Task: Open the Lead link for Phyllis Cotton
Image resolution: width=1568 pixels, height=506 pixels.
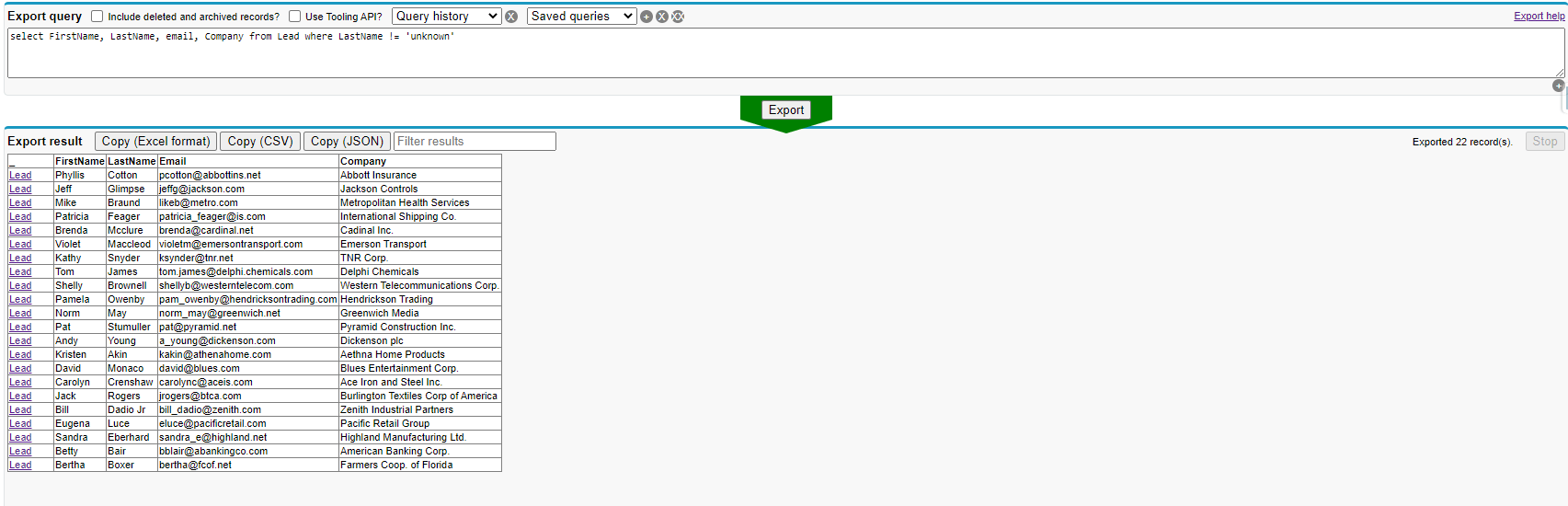Action: pyautogui.click(x=20, y=176)
